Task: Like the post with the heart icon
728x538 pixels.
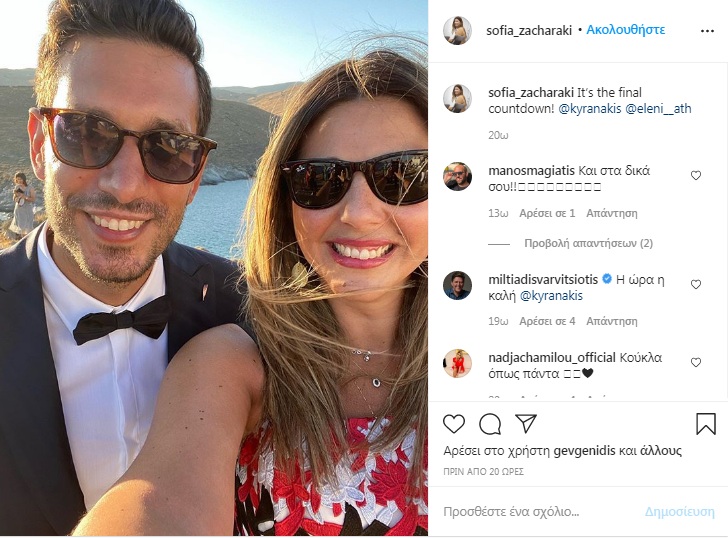Action: [454, 424]
